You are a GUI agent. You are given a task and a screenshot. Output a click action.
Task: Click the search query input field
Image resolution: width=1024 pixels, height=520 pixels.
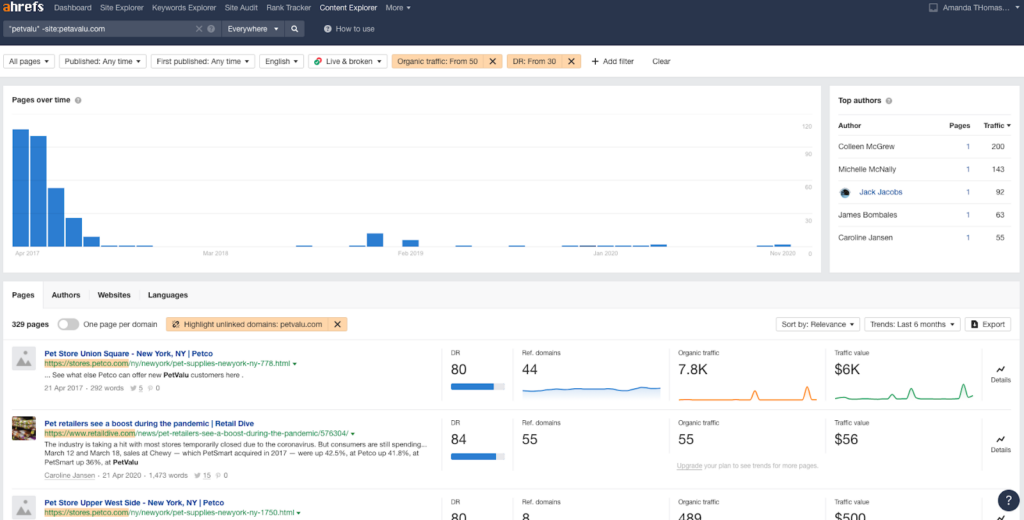click(x=101, y=29)
